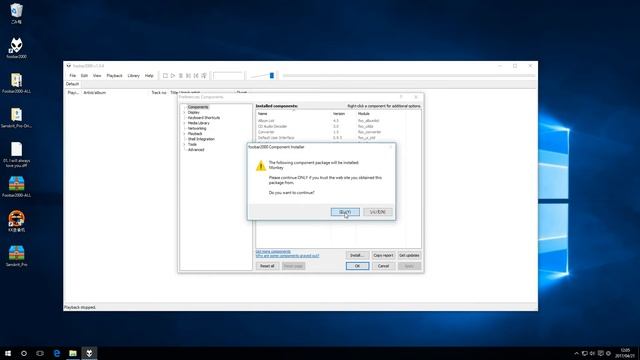This screenshot has height=360, width=640.
Task: Launch Microsoft Edge from the taskbar
Action: pyautogui.click(x=57, y=353)
